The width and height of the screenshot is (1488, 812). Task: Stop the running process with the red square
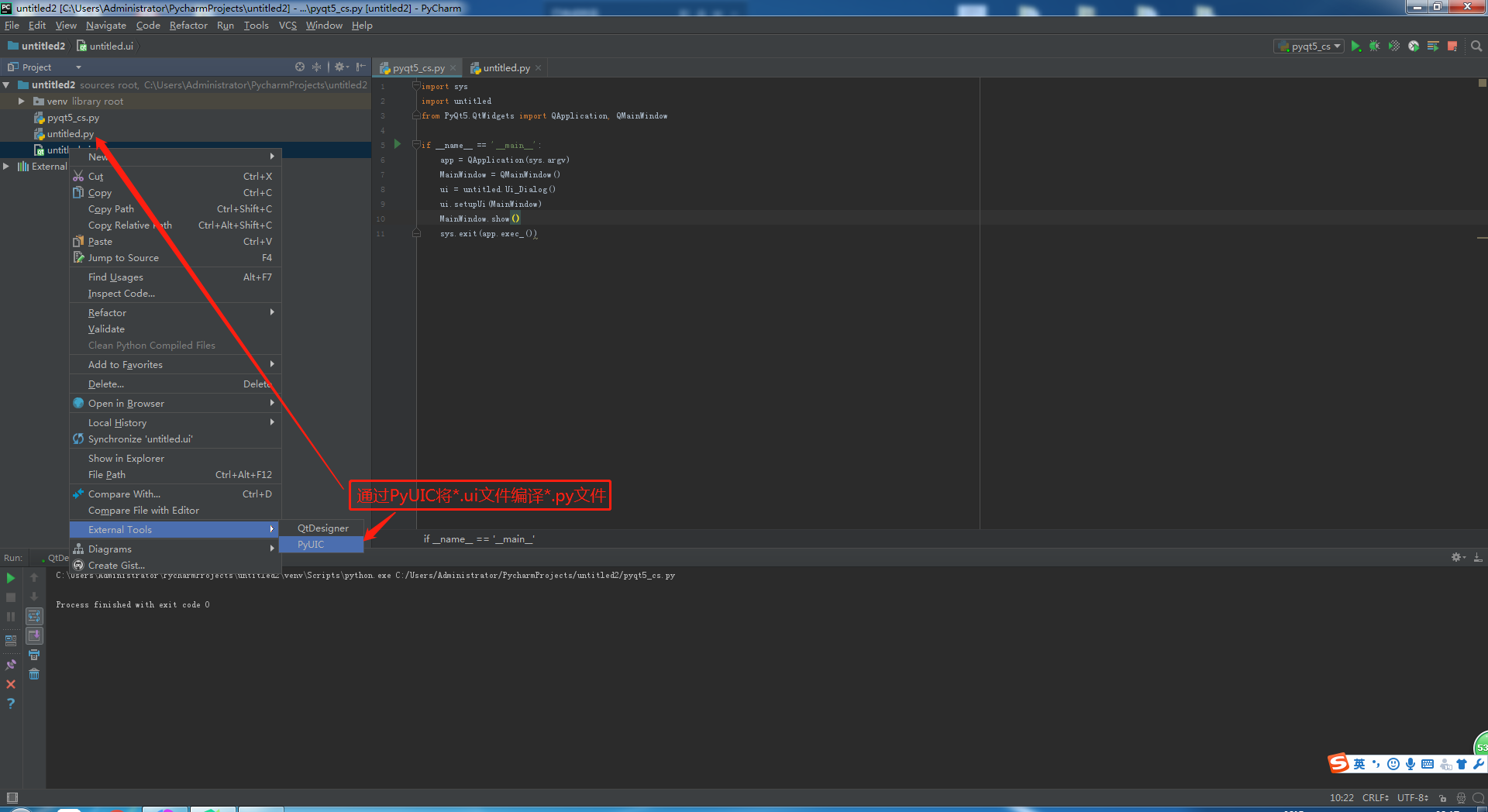click(x=1452, y=46)
